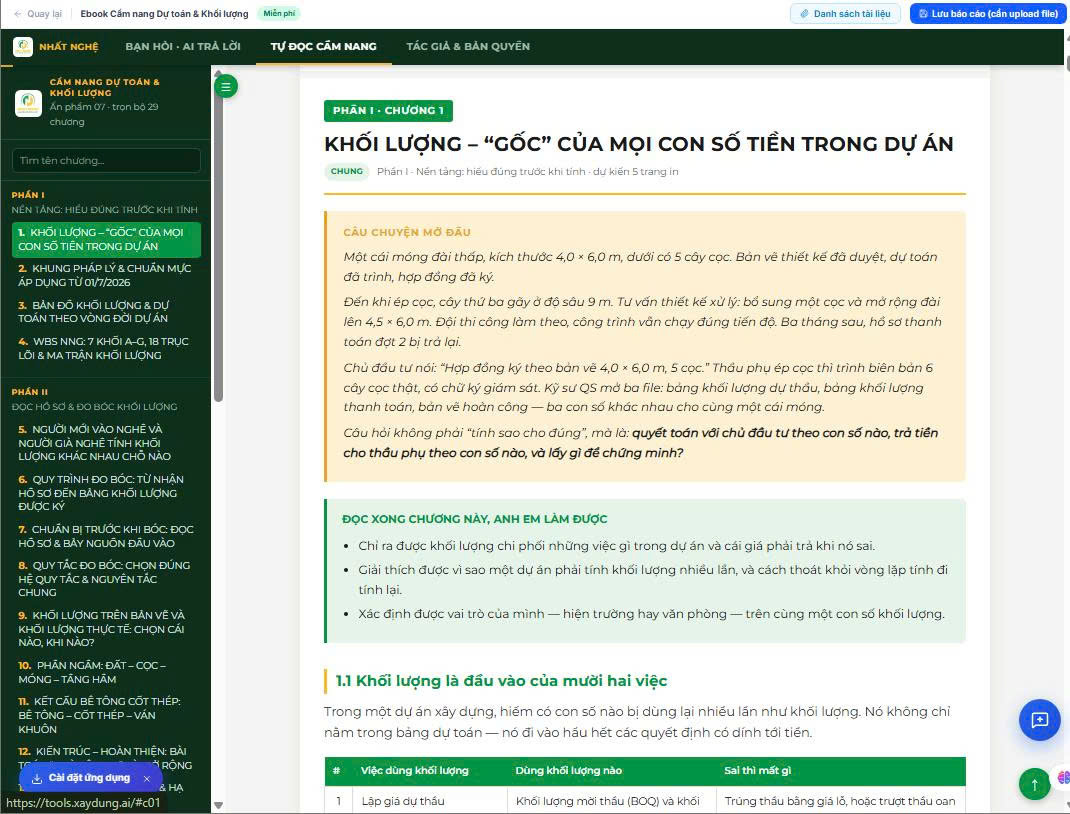
Task: Click the PHẦN I section header in sidebar
Action: pyautogui.click(x=28, y=195)
